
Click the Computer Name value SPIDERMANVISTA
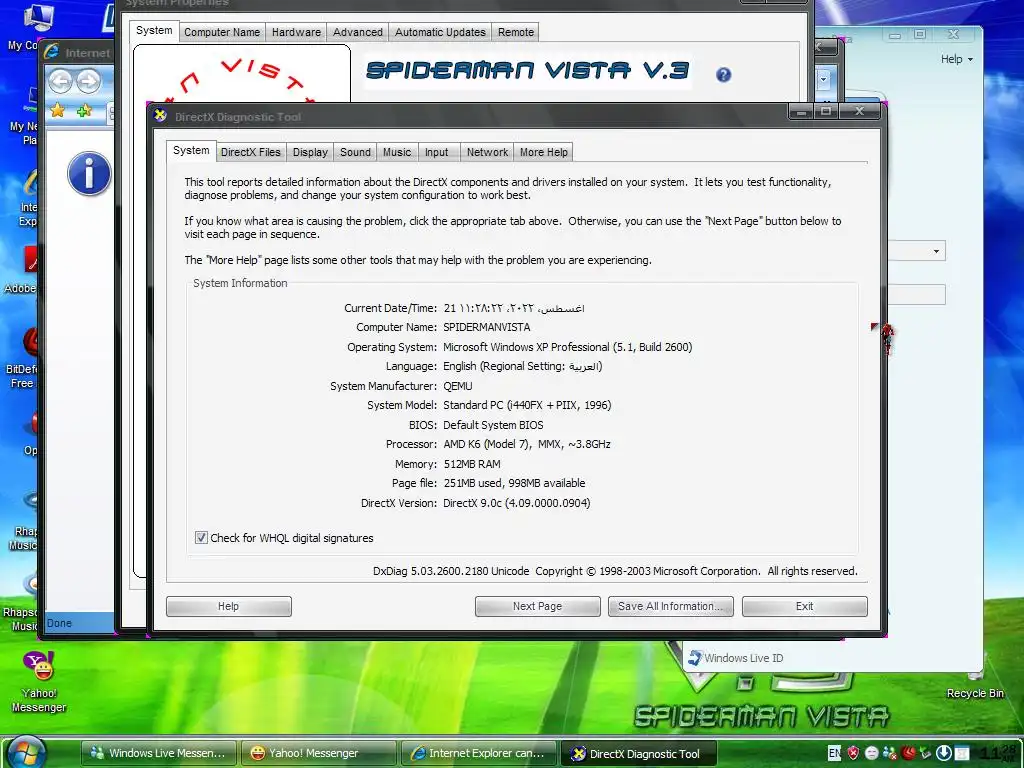click(487, 327)
